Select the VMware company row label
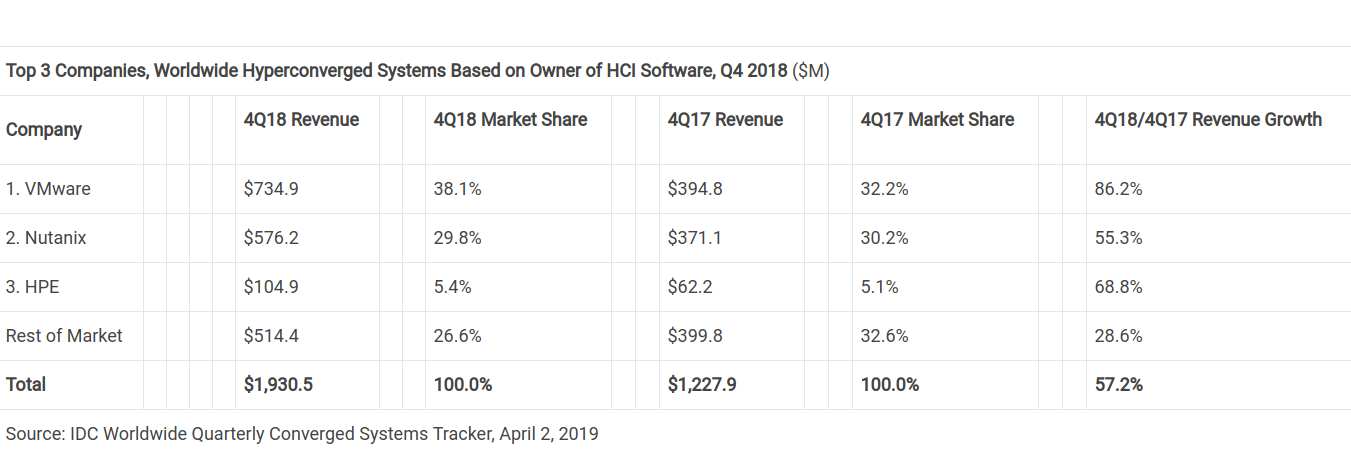The image size is (1351, 456). coord(49,189)
